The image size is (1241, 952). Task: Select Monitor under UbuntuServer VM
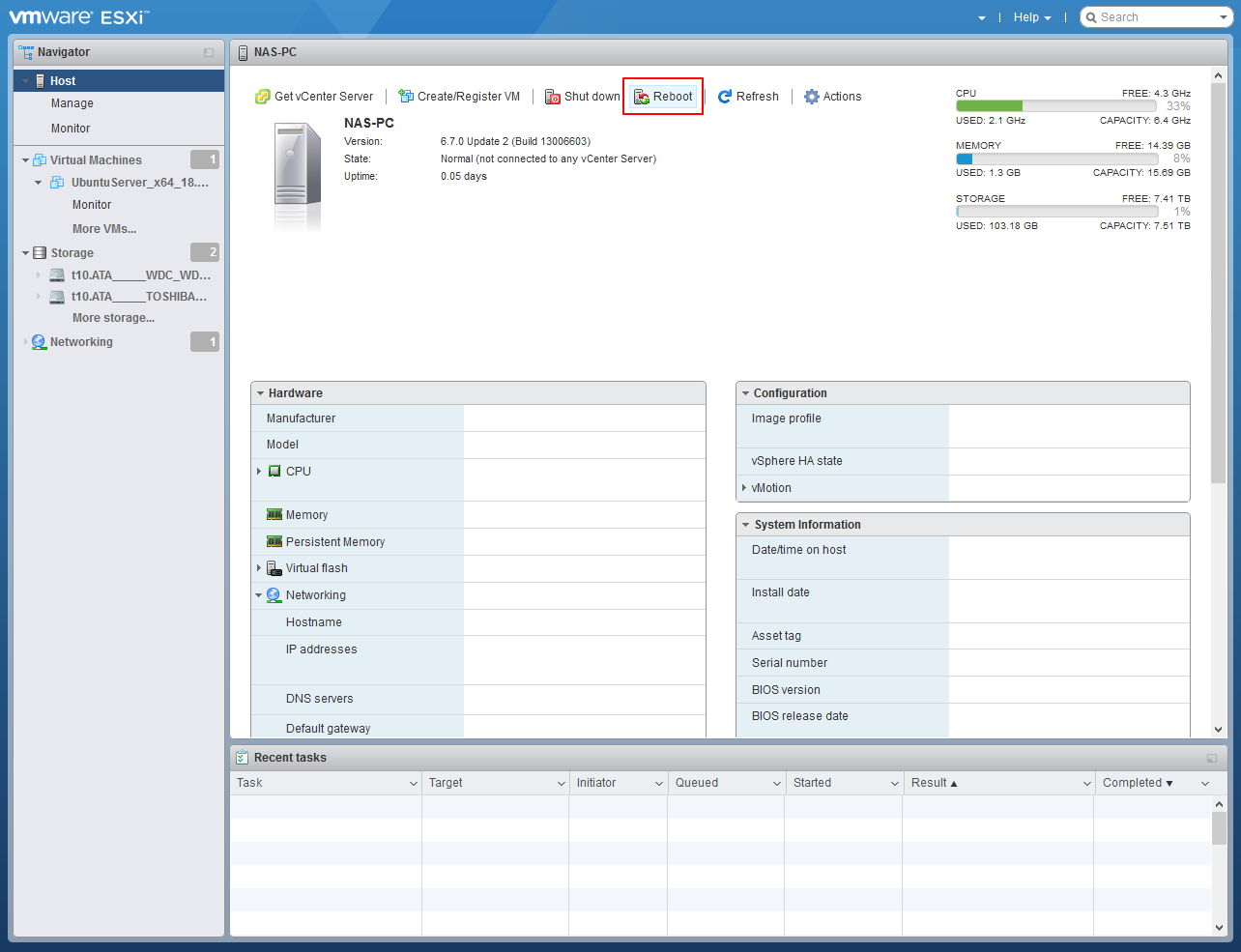click(92, 205)
